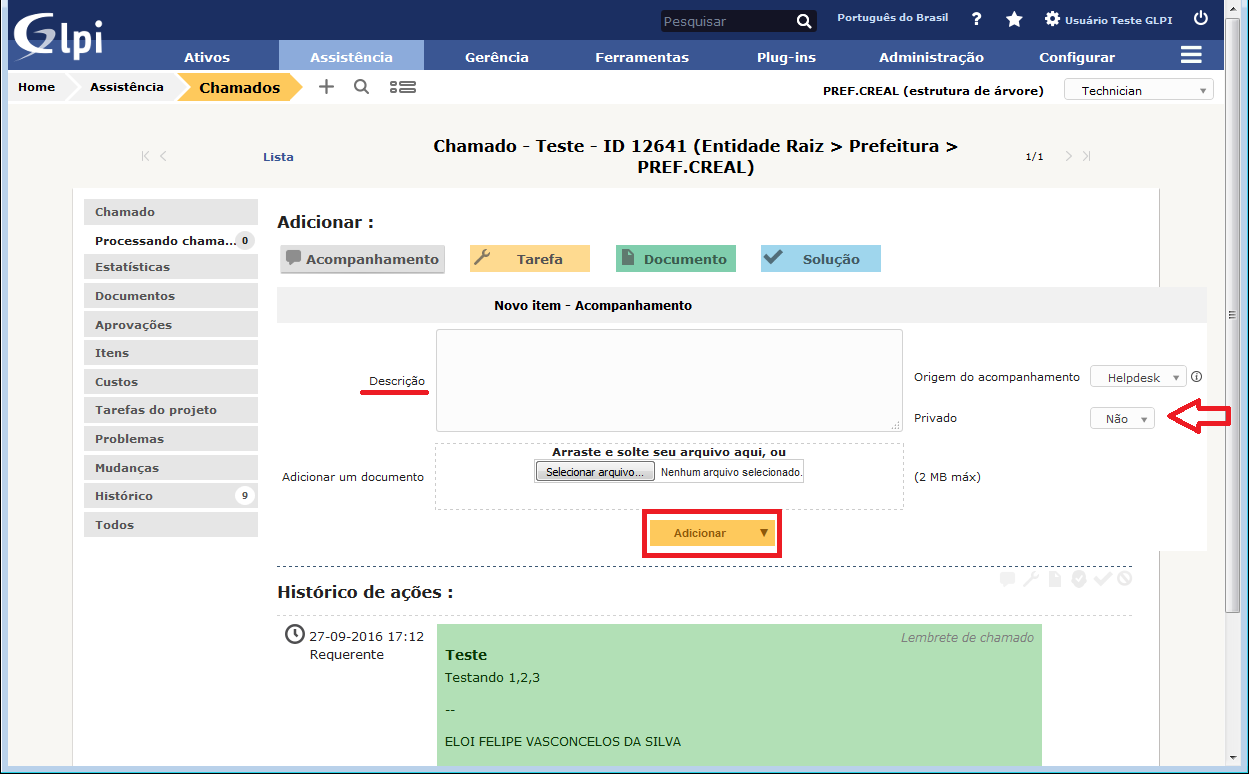
Task: Open the Privado dropdown set to Não
Action: pyautogui.click(x=1122, y=419)
